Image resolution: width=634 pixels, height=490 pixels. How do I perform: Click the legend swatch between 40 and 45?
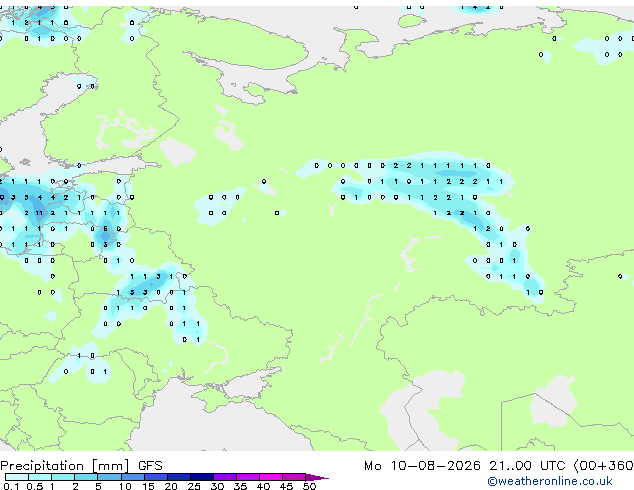click(271, 477)
